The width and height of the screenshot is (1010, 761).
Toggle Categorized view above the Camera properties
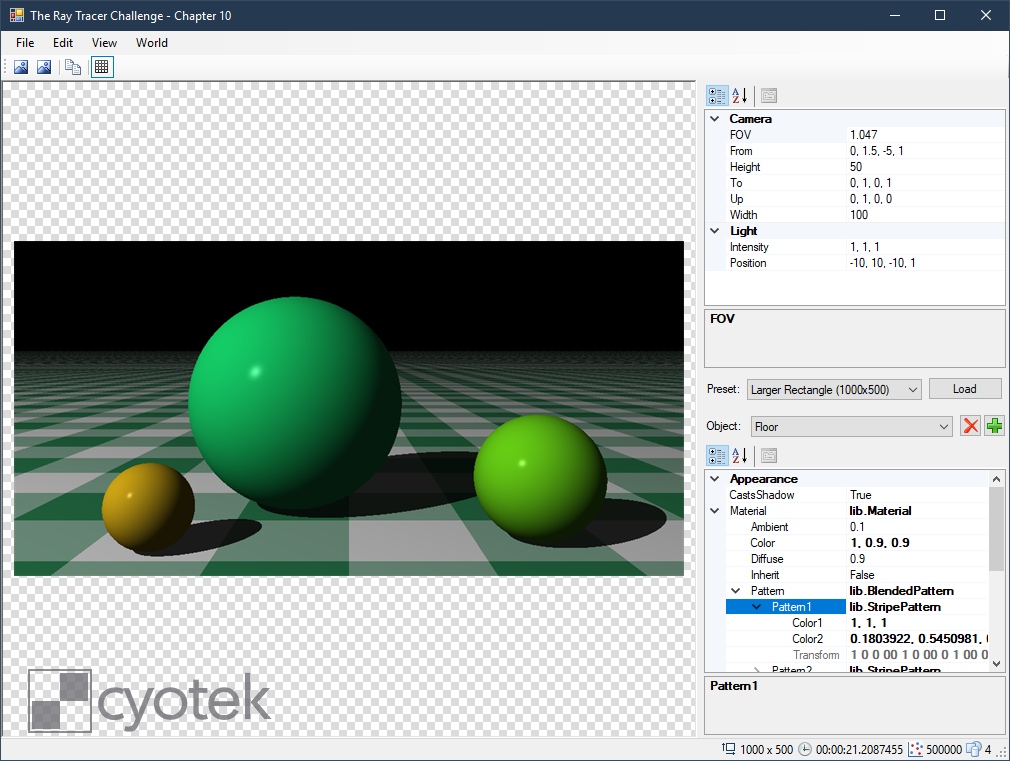pyautogui.click(x=717, y=96)
